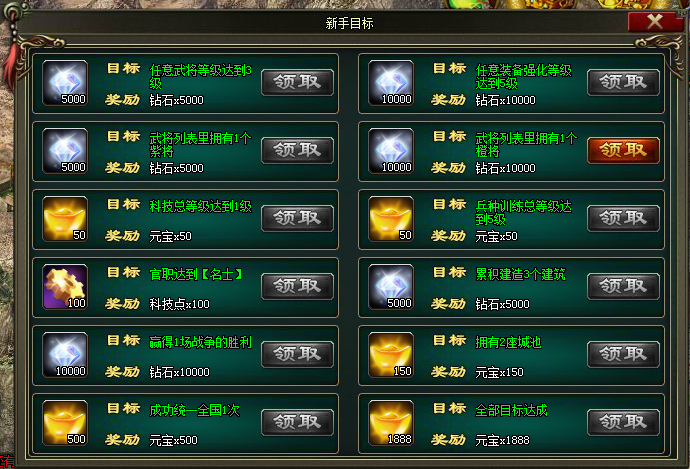The width and height of the screenshot is (690, 469).
Task: Claim the highlighted 领取 for 拥有1个橙将
Action: (x=623, y=150)
